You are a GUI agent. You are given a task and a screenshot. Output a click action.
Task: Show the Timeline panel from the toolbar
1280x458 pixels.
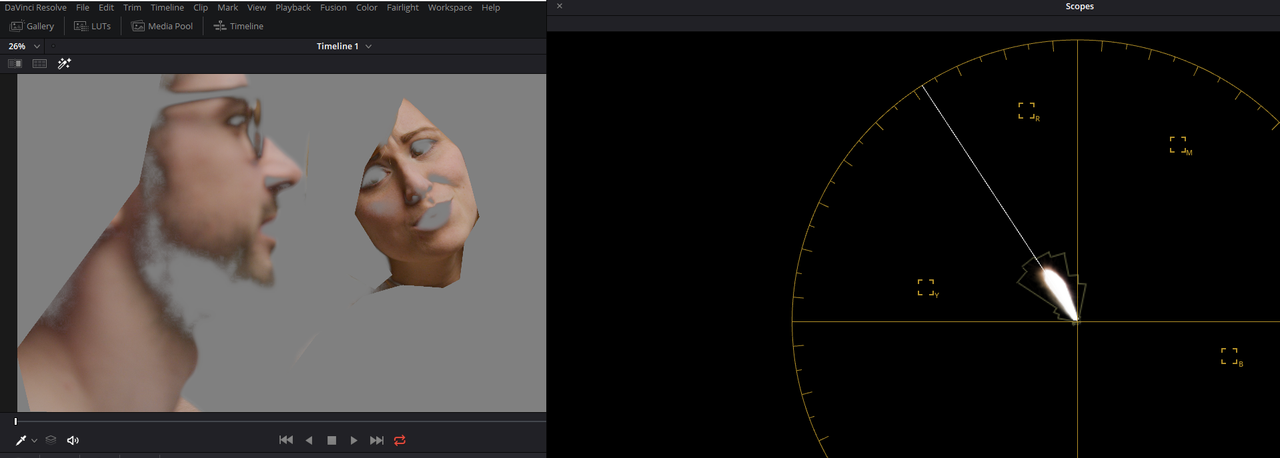[238, 26]
